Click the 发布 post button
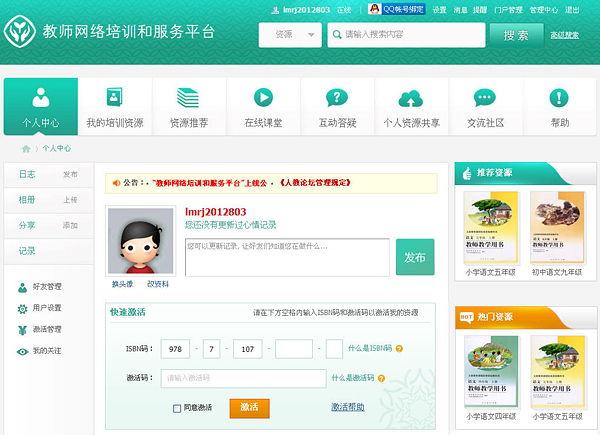Screen dimensions: 600x435 (x=415, y=257)
